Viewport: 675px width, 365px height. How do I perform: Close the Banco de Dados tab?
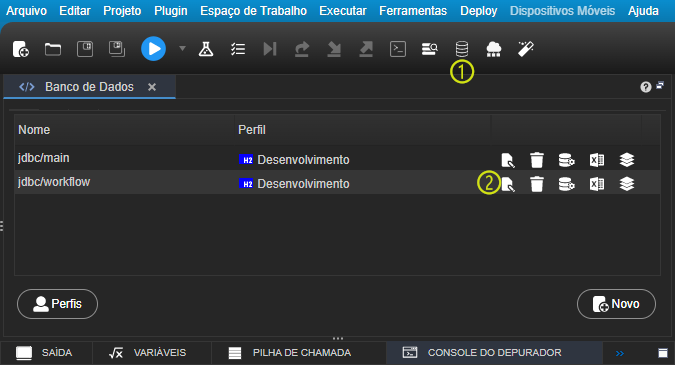[152, 87]
